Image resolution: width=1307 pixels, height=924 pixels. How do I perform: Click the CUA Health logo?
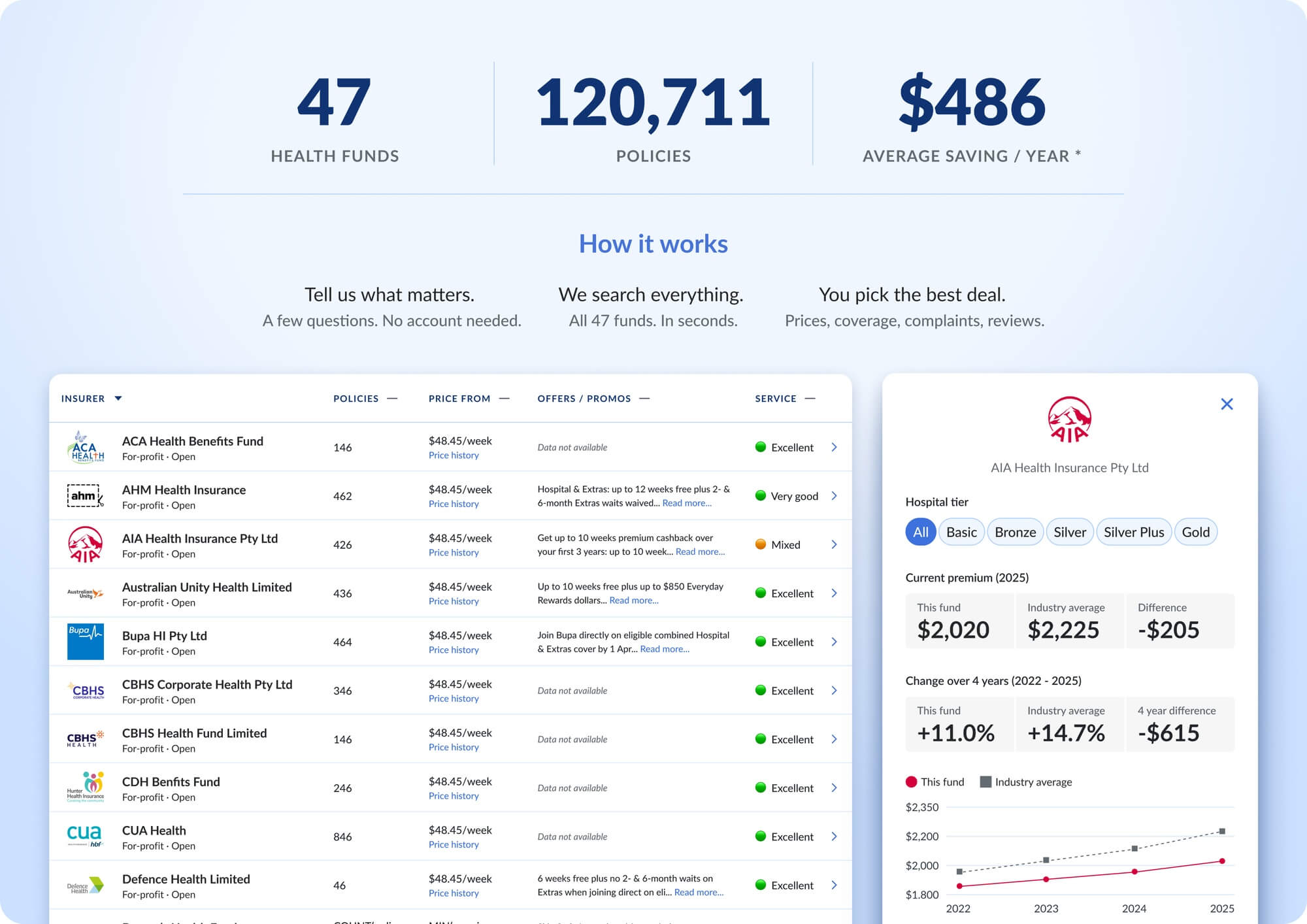tap(86, 836)
